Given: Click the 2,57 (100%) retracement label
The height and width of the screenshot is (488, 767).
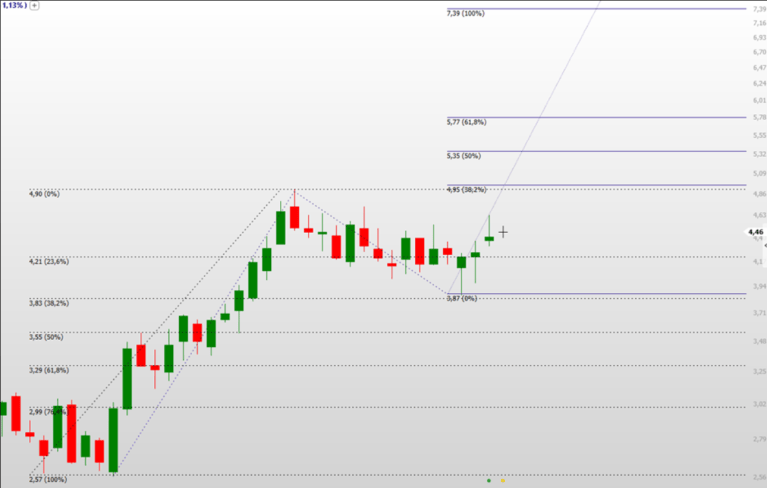Looking at the screenshot, I should (47, 479).
